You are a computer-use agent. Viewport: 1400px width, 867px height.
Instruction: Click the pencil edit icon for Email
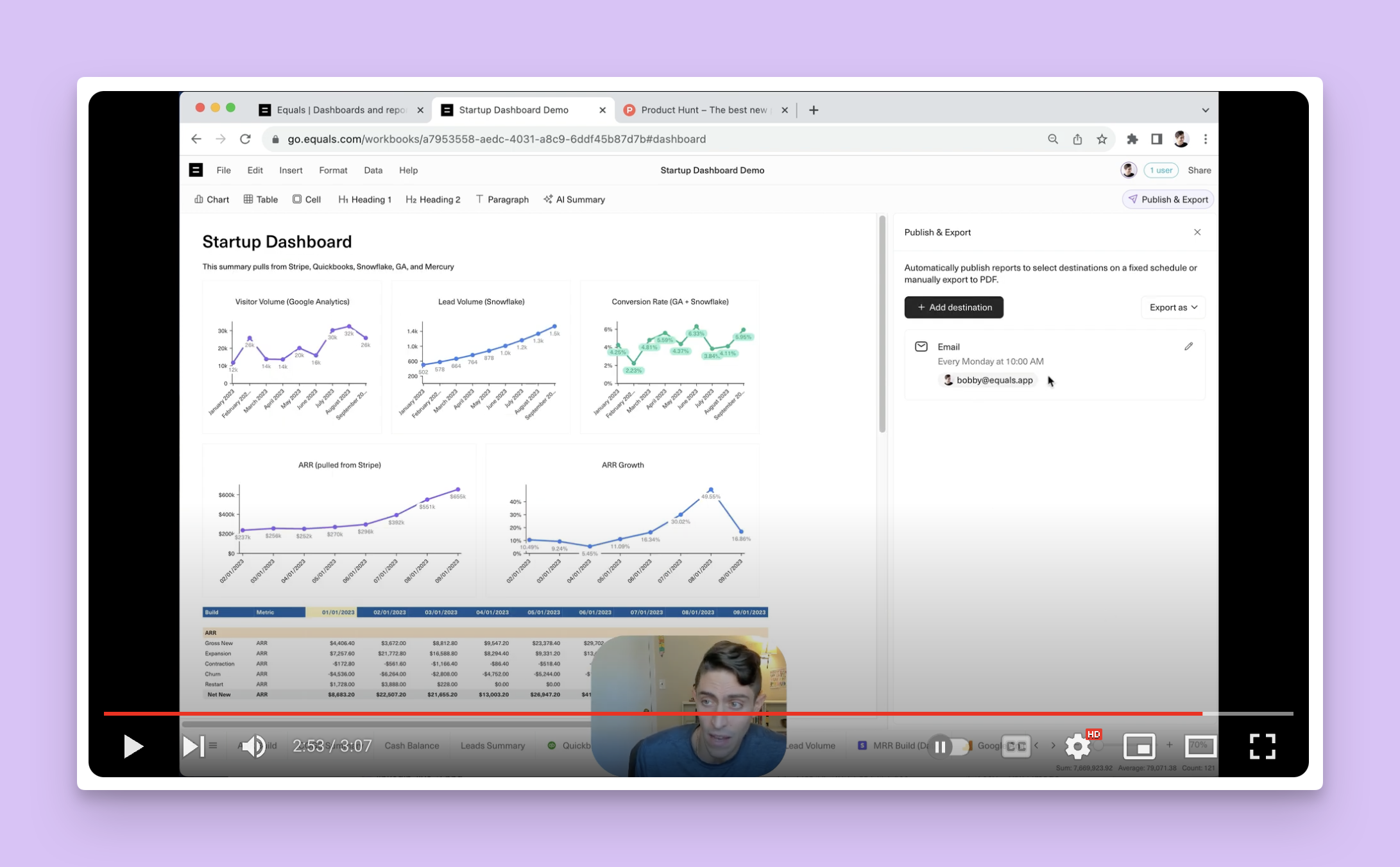coord(1188,346)
